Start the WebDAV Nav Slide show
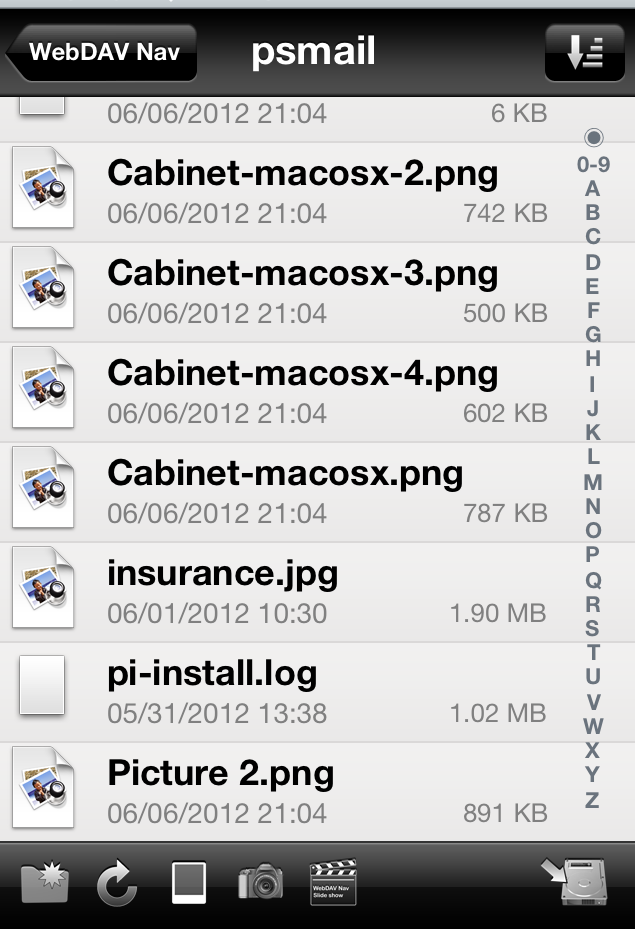The image size is (635, 929). (x=333, y=882)
